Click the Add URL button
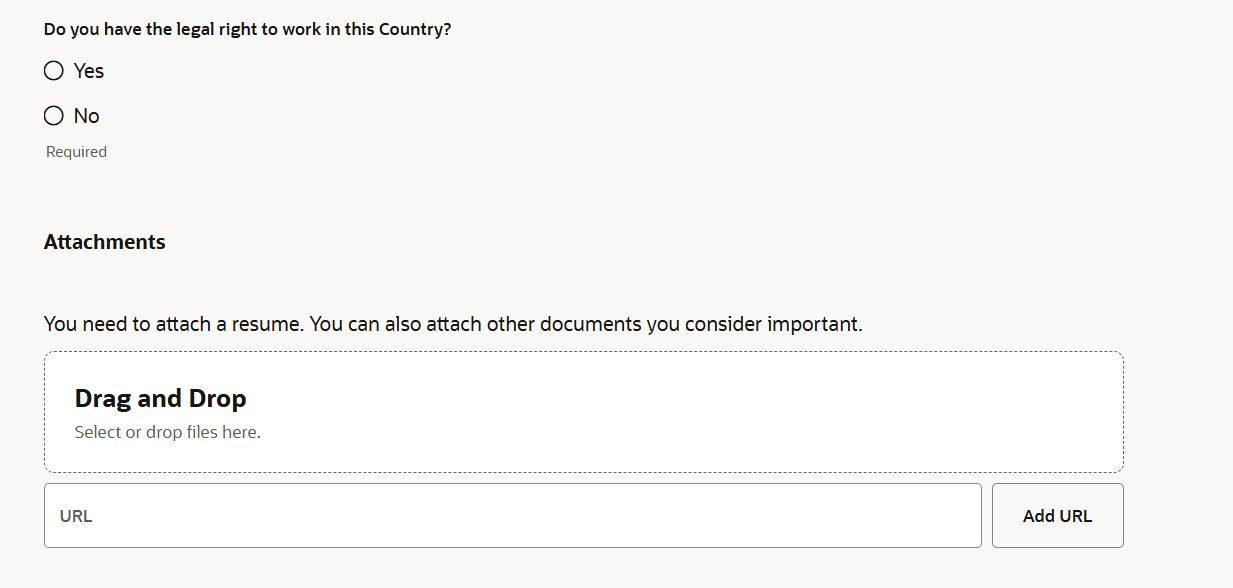The width and height of the screenshot is (1233, 588). pyautogui.click(x=1057, y=515)
